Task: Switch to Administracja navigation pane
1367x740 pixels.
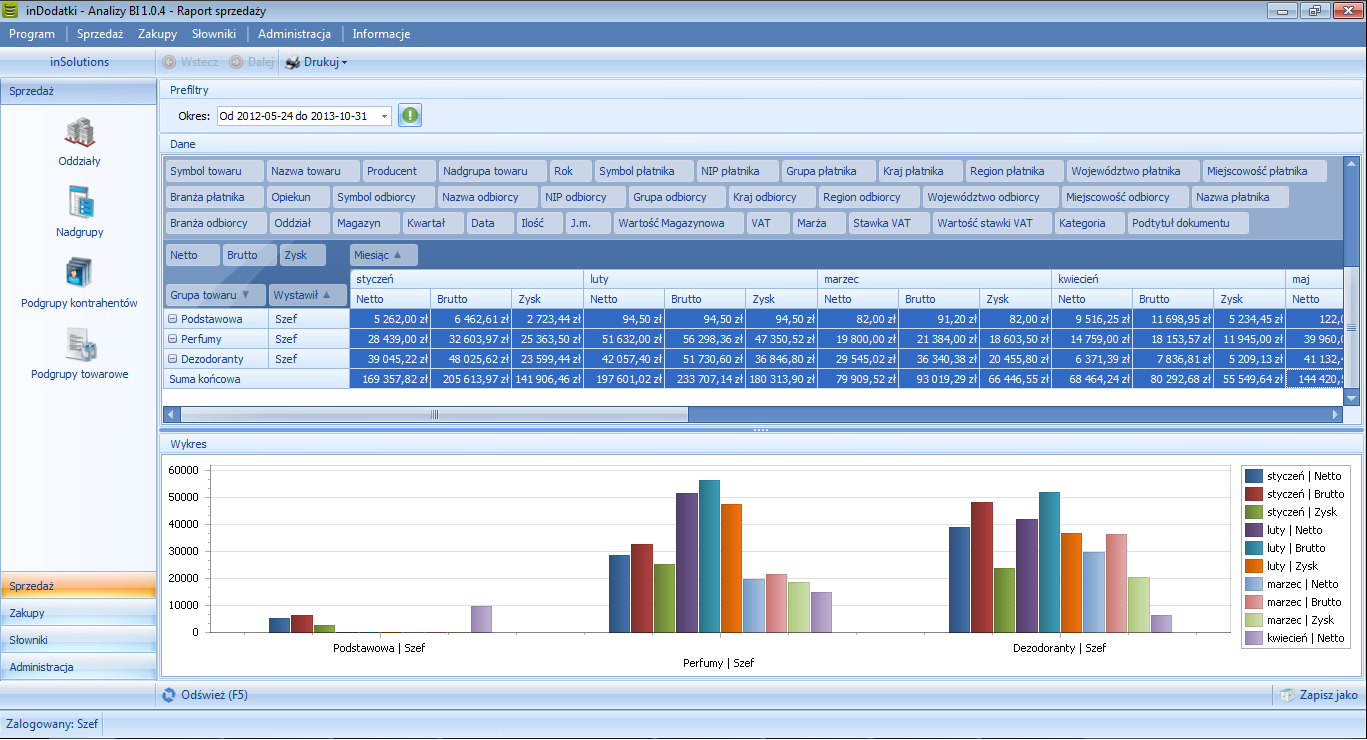Action: (78, 667)
